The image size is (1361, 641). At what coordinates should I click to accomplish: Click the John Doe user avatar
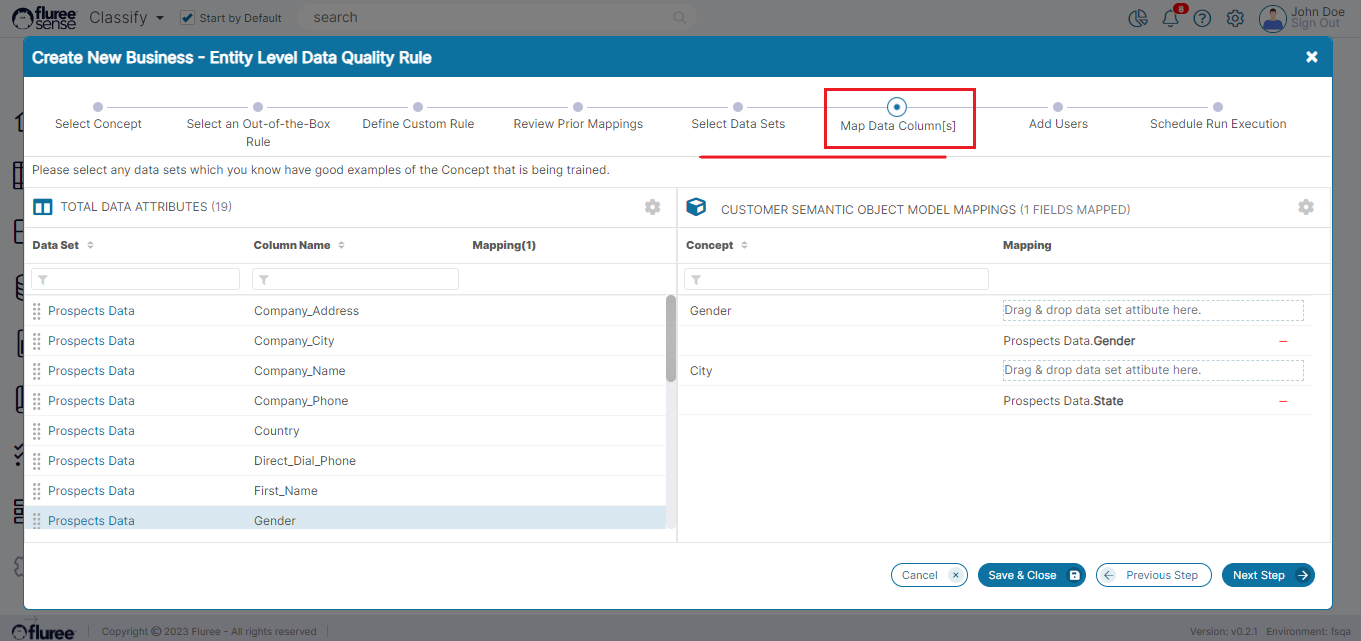pyautogui.click(x=1272, y=18)
